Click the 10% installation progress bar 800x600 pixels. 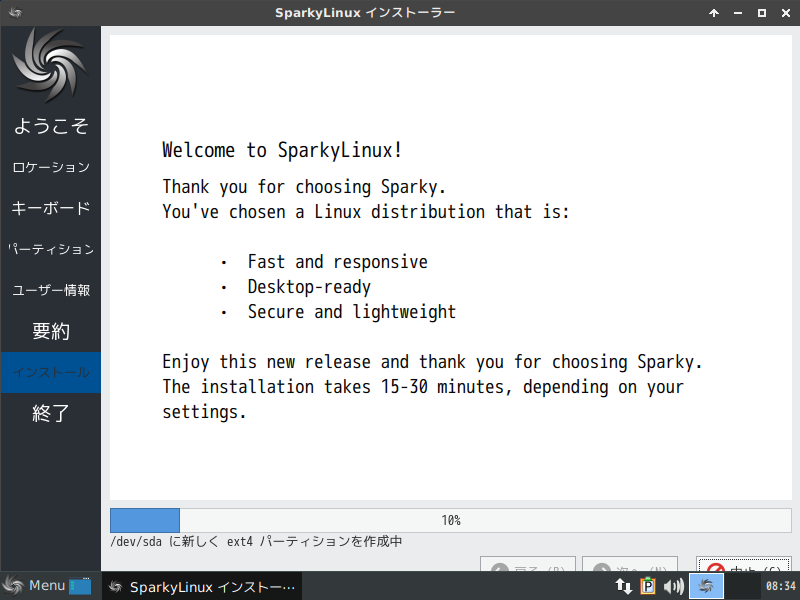(451, 520)
